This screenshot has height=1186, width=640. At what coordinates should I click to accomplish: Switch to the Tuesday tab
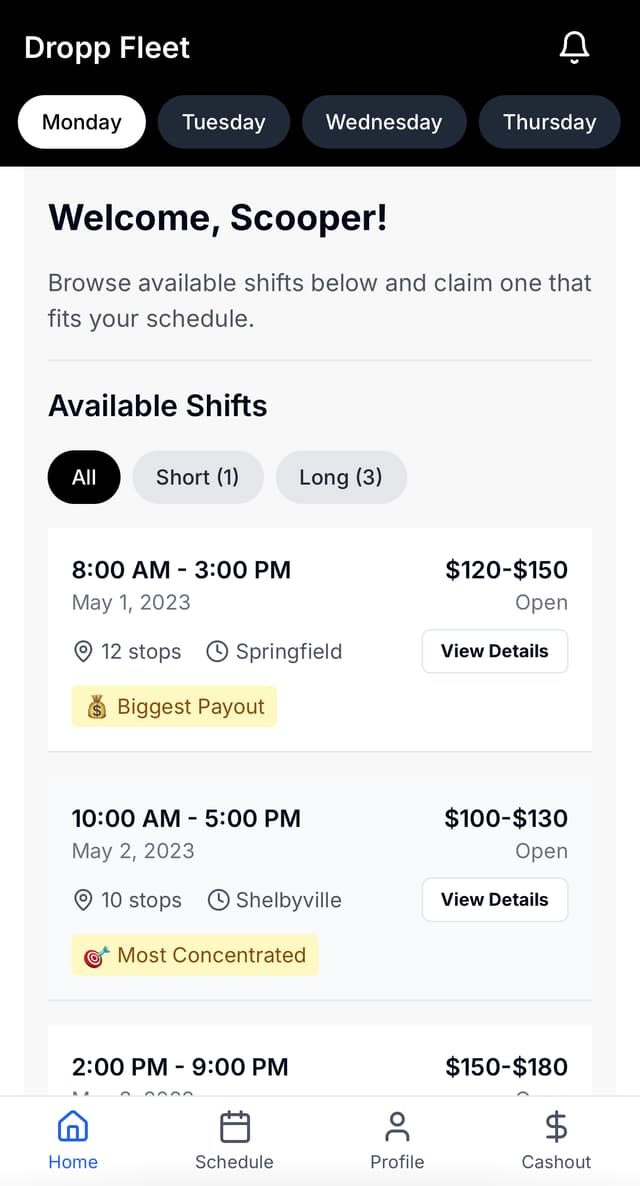point(223,121)
